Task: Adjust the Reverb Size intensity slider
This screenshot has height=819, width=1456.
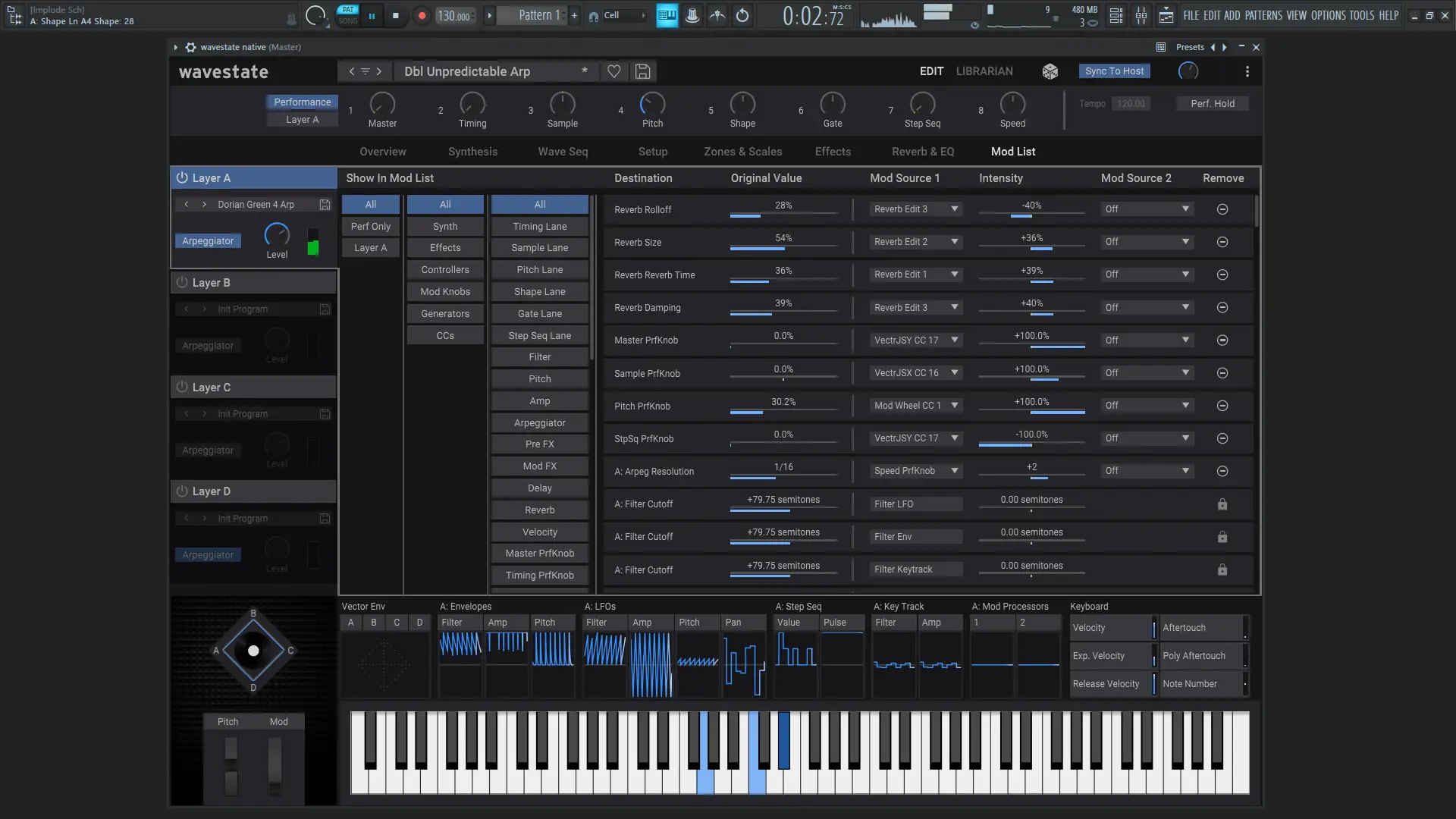Action: [1031, 248]
